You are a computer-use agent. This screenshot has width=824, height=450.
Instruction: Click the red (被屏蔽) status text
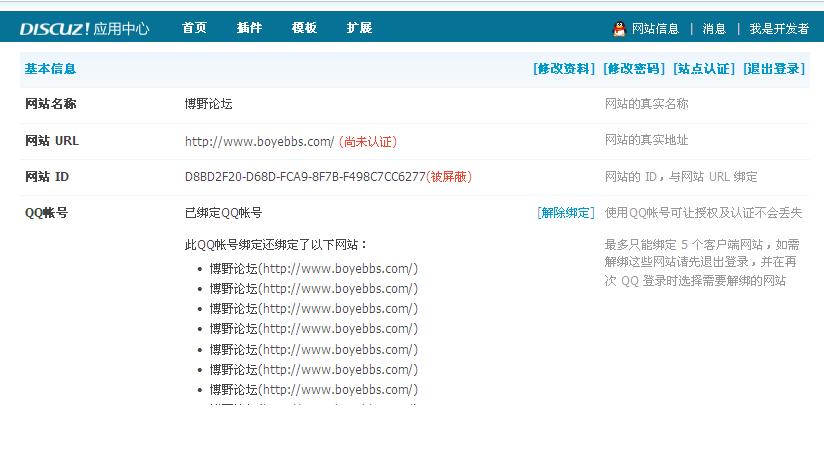coord(449,177)
